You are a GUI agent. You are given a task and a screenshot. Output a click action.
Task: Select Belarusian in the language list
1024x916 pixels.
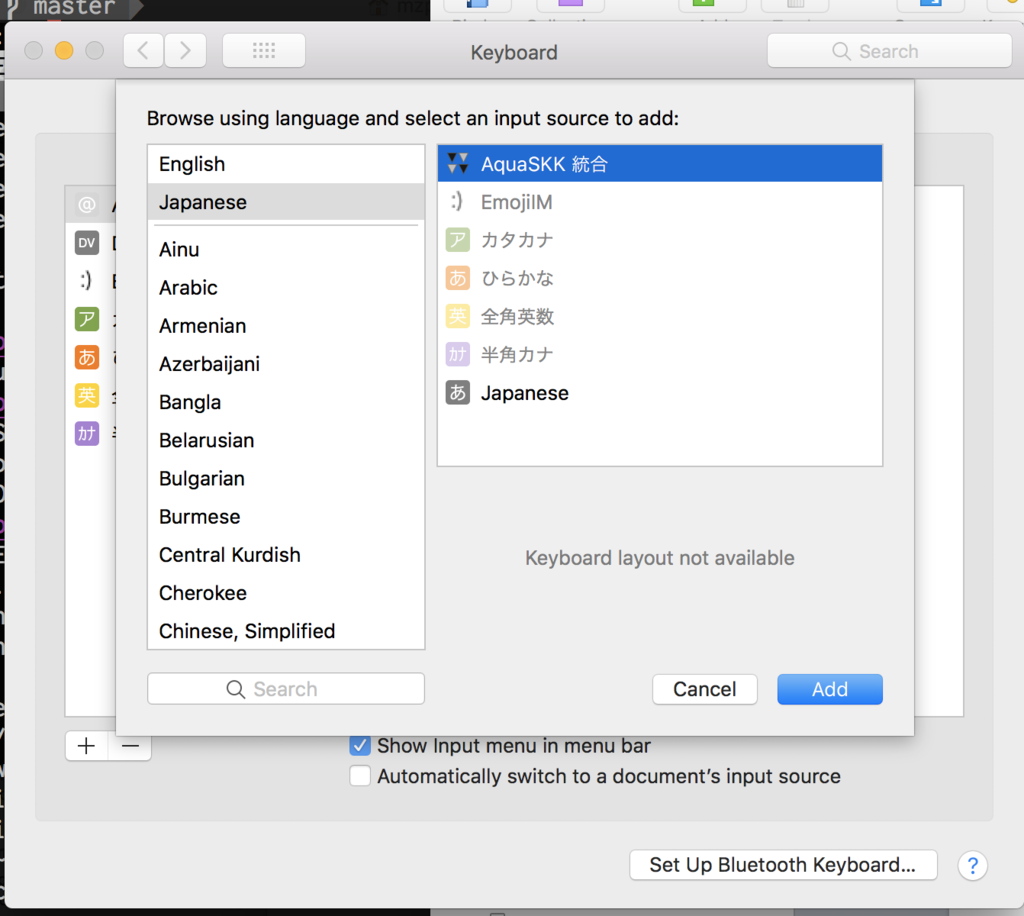click(x=286, y=440)
